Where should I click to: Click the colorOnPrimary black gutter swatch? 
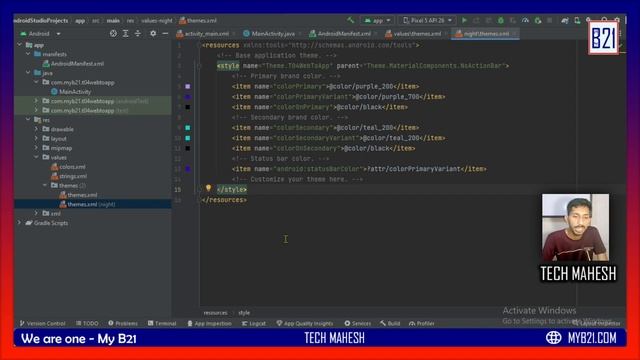188,107
